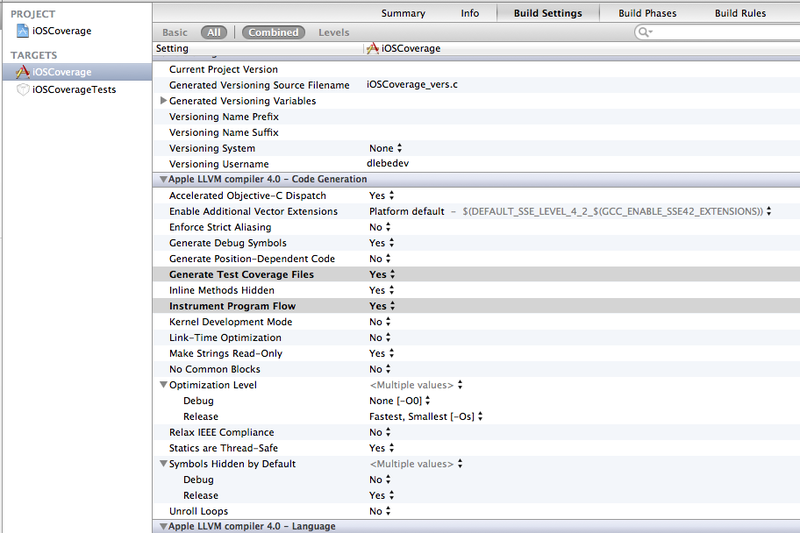Image resolution: width=800 pixels, height=533 pixels.
Task: Click the iOSCoverage project blueprint icon
Action: 22,31
